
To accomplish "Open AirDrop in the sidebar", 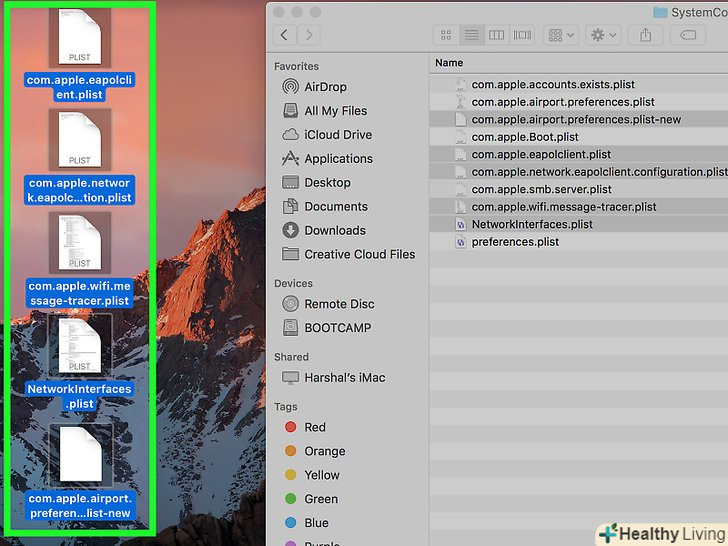I will pos(325,87).
